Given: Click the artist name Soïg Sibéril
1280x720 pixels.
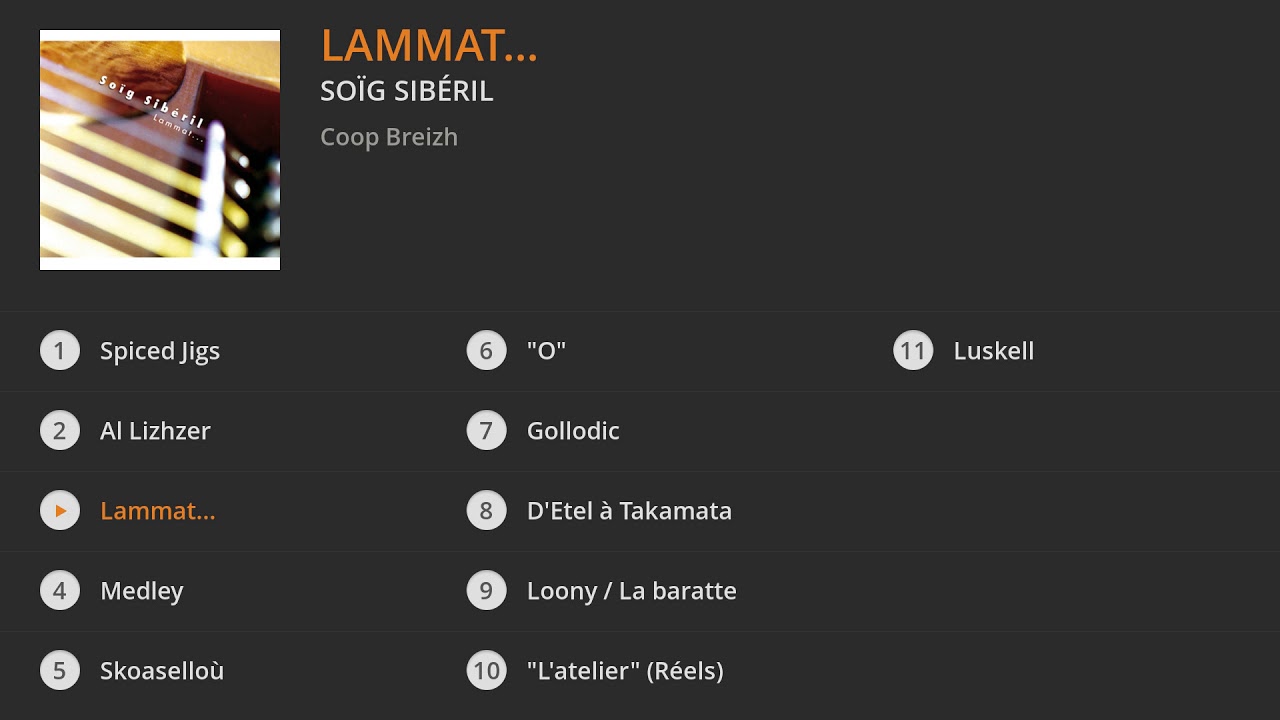Looking at the screenshot, I should click(x=406, y=91).
